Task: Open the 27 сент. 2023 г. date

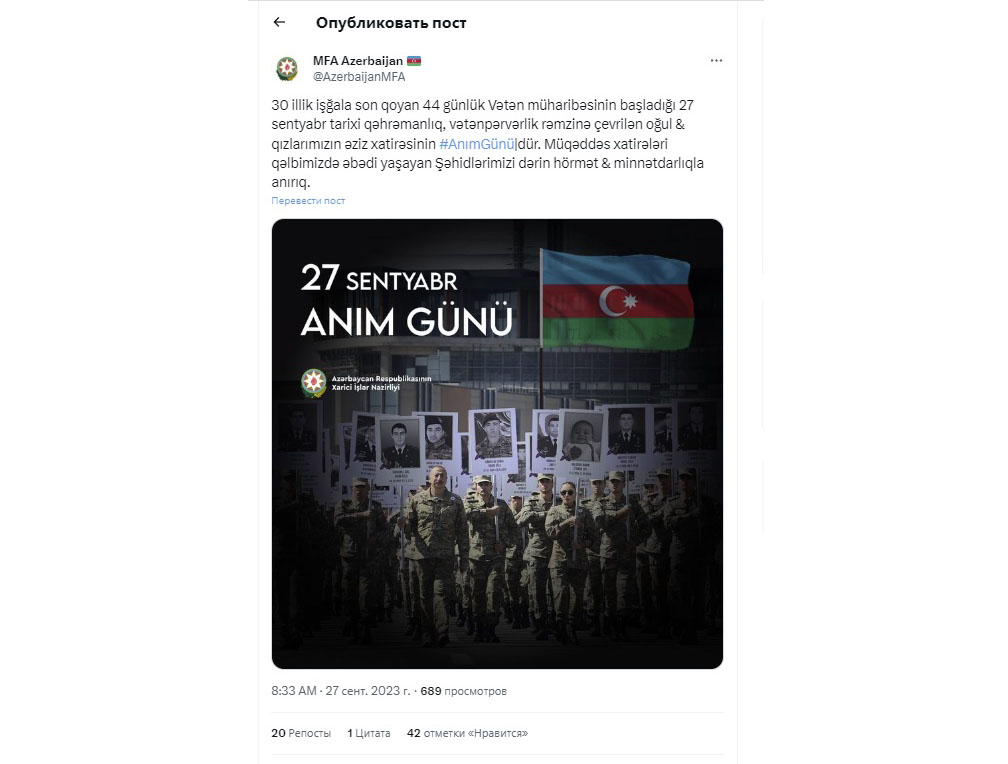Action: coord(368,691)
